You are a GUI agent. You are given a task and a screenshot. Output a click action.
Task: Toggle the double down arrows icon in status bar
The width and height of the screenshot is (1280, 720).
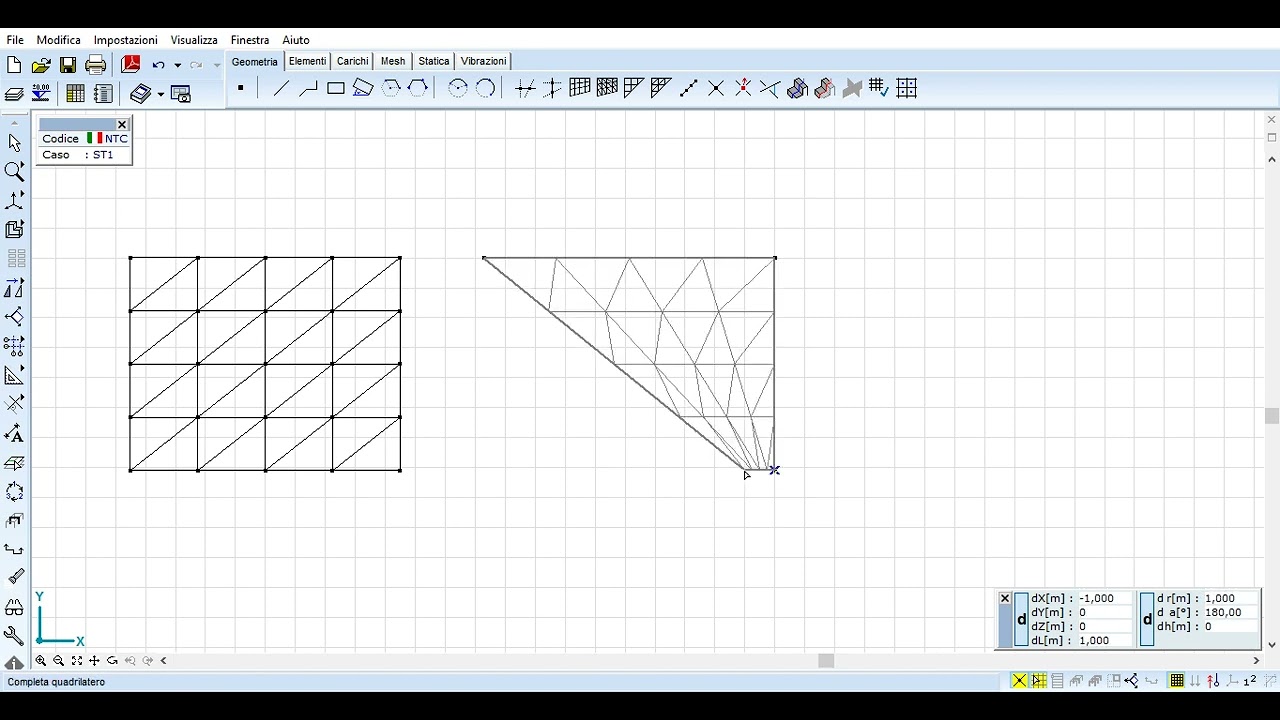coord(1195,681)
